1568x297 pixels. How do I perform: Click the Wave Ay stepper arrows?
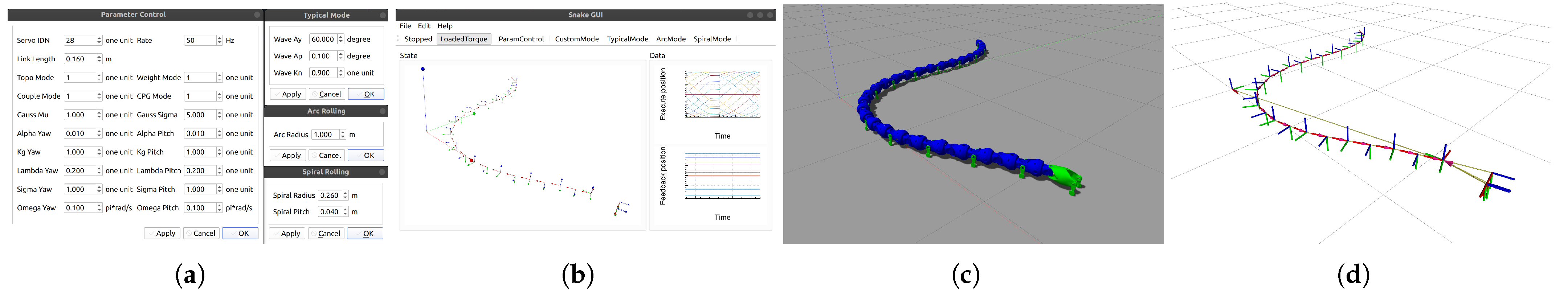point(340,39)
